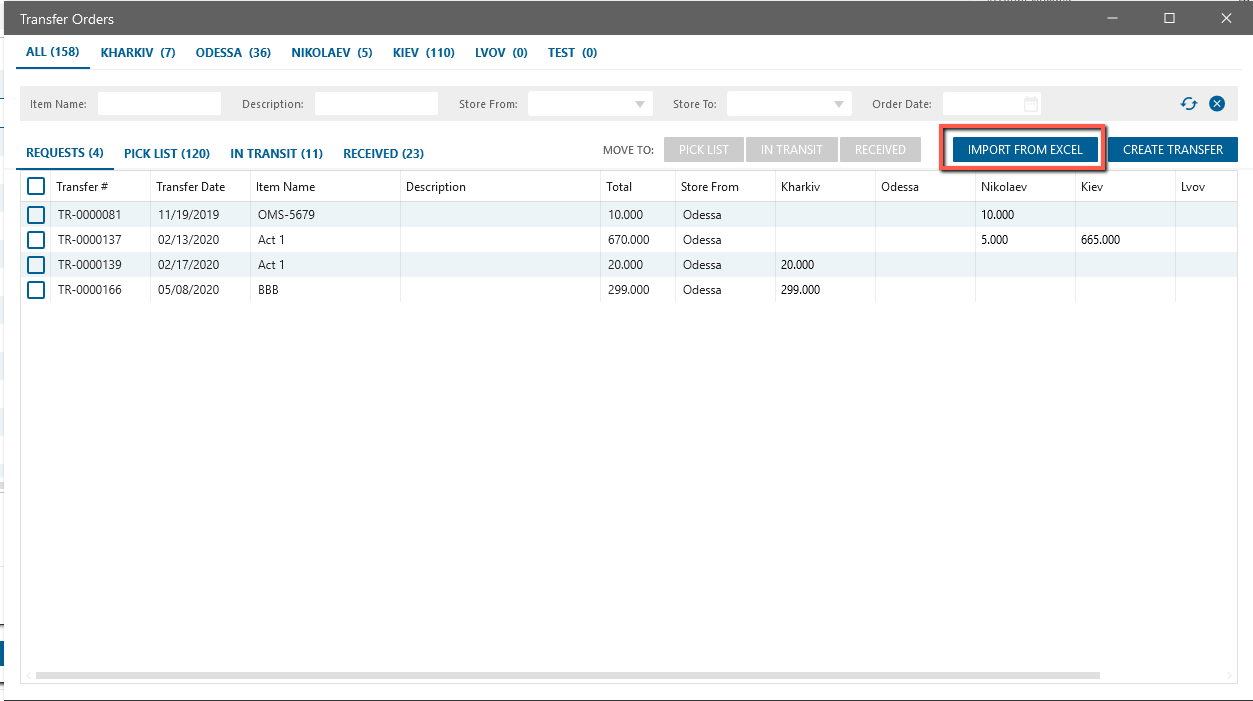
Task: Click the 5.000 Nikolaev quantity cell
Action: 1025,240
